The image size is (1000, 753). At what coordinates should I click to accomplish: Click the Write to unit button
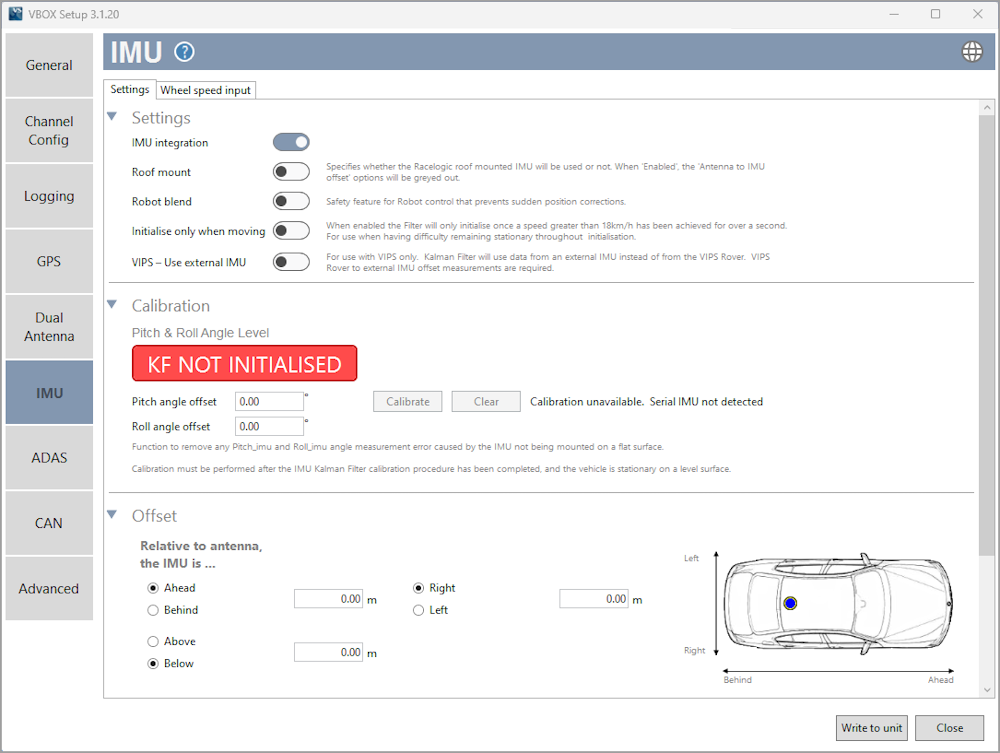pos(871,728)
